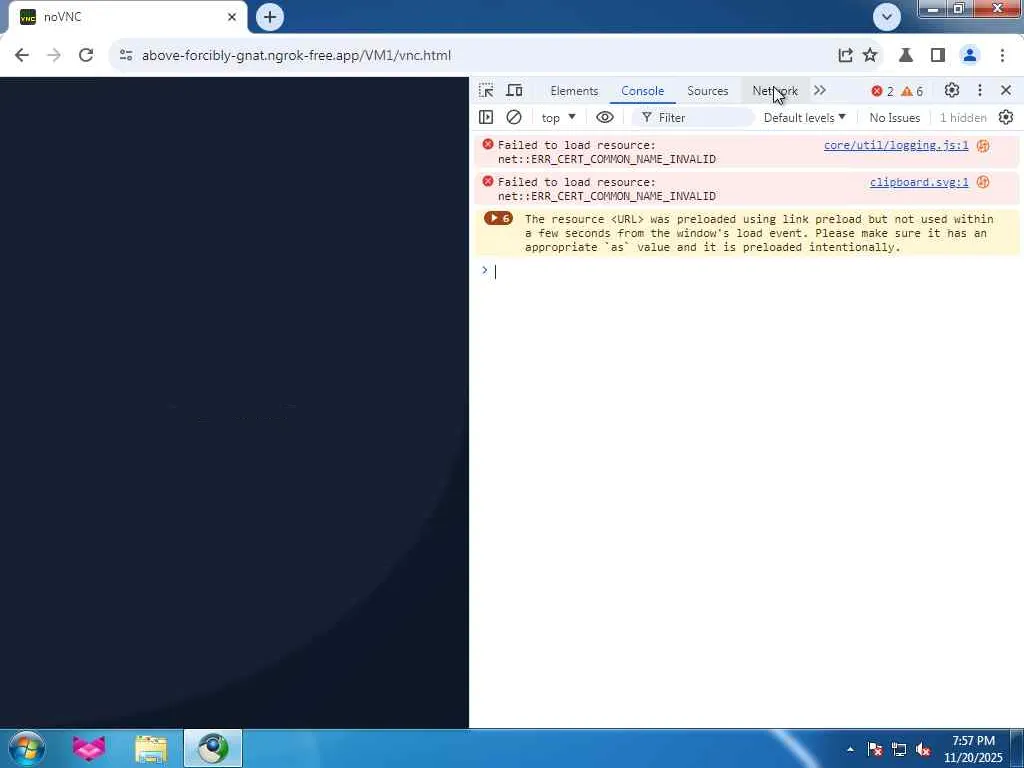Click the share page icon in address bar
The height and width of the screenshot is (768, 1024).
point(845,56)
